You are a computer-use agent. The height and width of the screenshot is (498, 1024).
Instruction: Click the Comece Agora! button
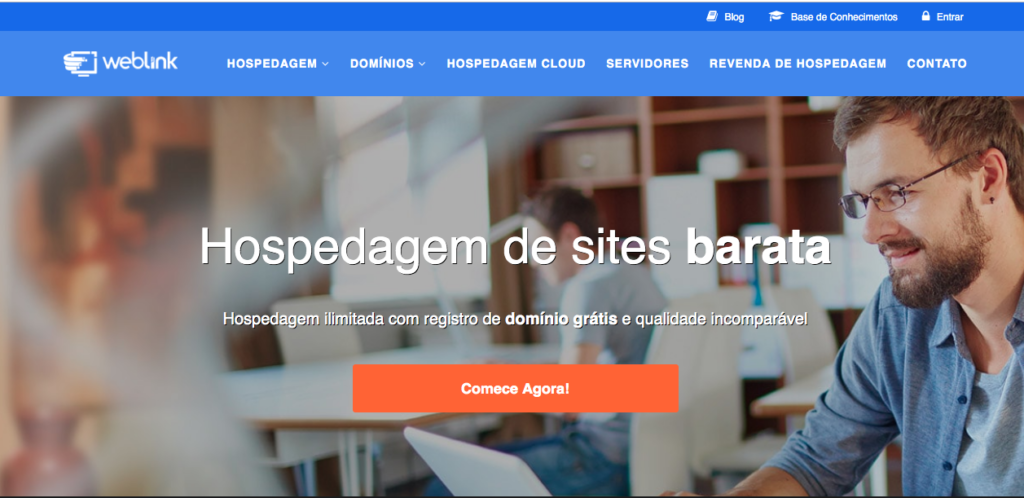coord(515,388)
